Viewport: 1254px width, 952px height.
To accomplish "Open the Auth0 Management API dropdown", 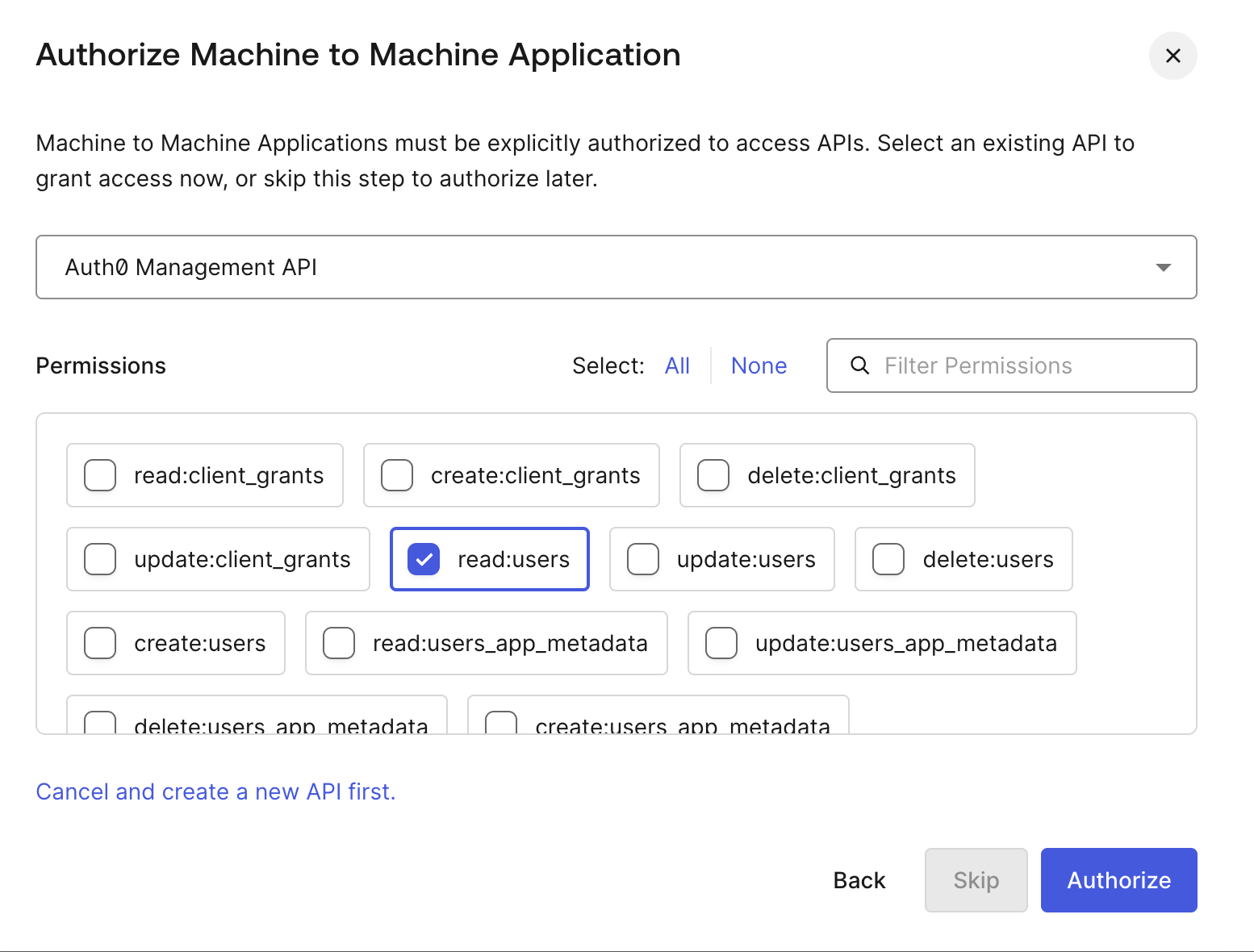I will [x=616, y=267].
